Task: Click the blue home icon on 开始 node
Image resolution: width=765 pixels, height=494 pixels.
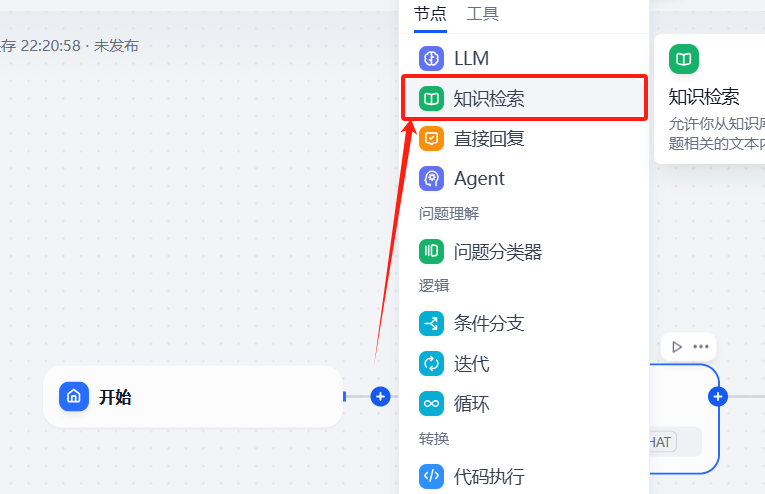Action: pyautogui.click(x=74, y=396)
